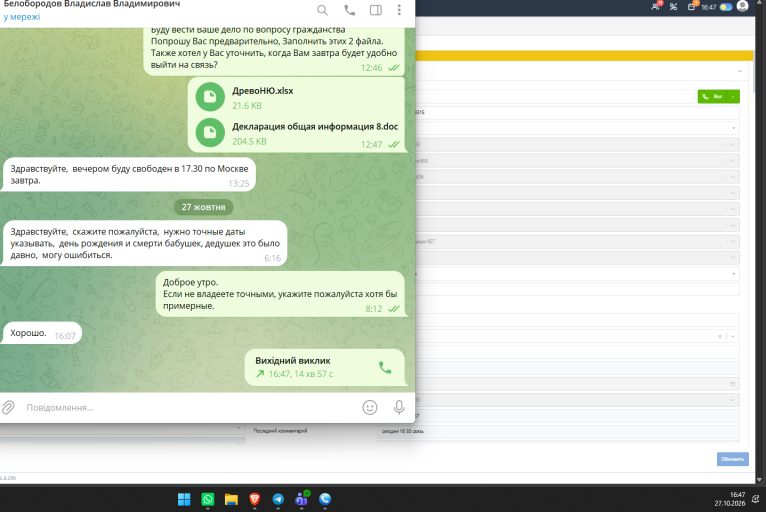The image size is (766, 512).
Task: Open the blue phone app on the taskbar
Action: 325,499
